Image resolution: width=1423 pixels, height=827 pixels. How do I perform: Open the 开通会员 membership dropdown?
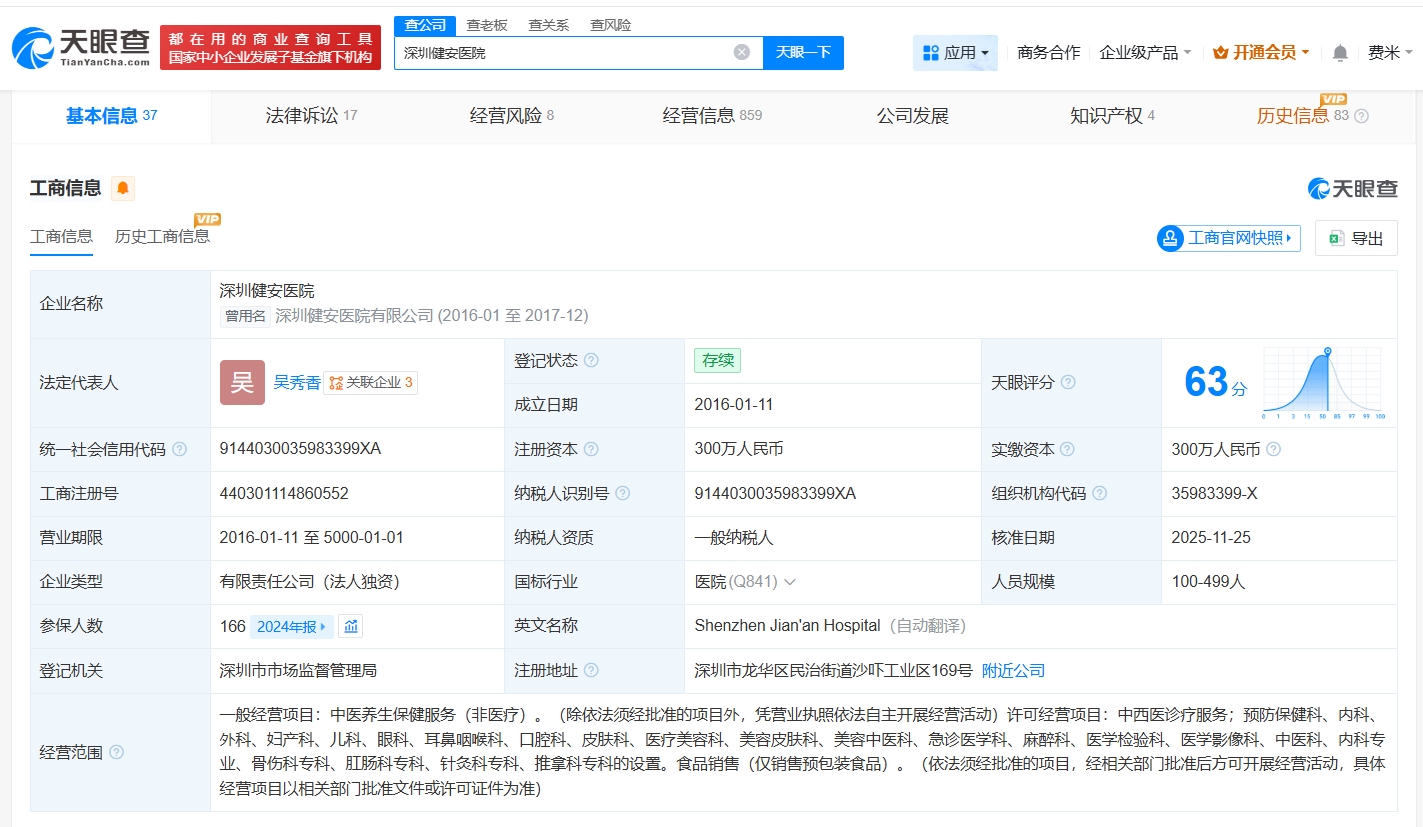1260,53
